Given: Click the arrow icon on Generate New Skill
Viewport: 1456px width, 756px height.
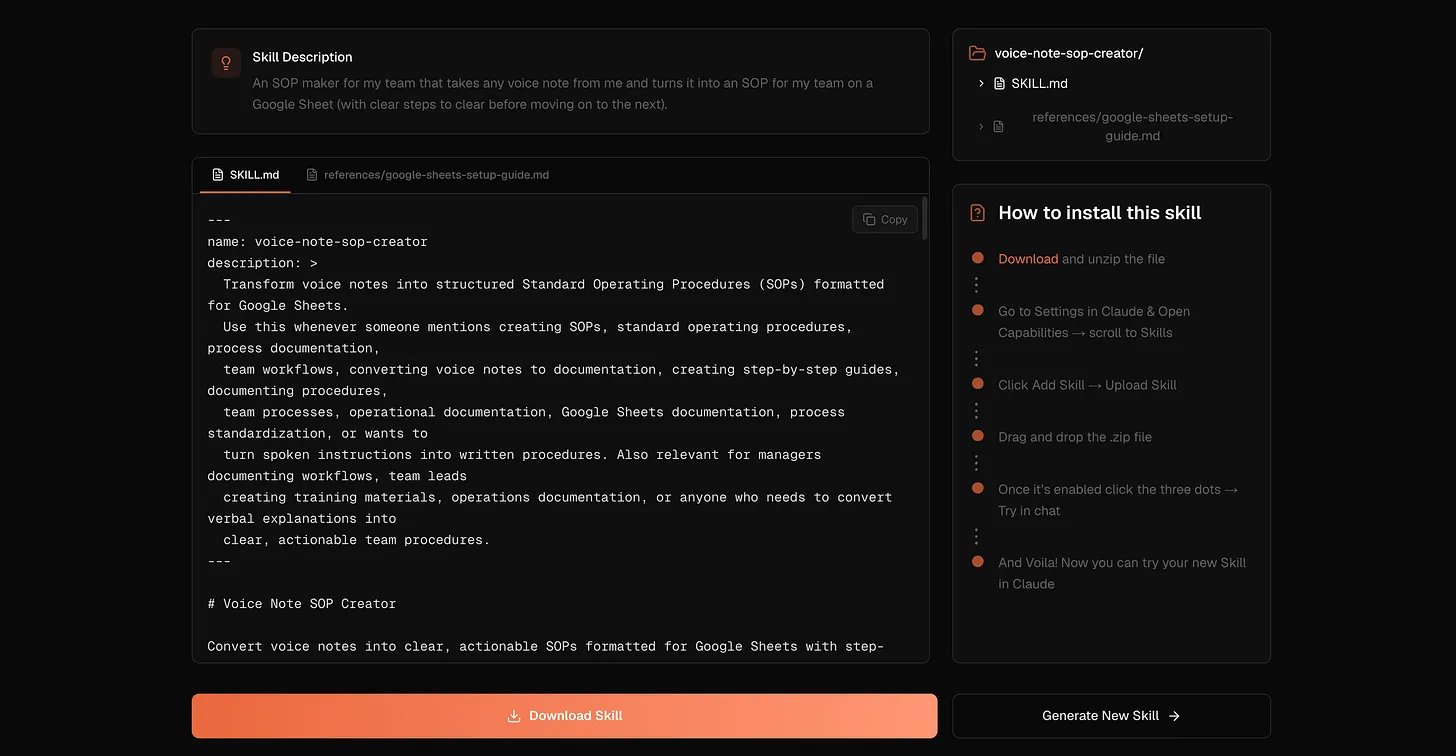Looking at the screenshot, I should pyautogui.click(x=1174, y=716).
